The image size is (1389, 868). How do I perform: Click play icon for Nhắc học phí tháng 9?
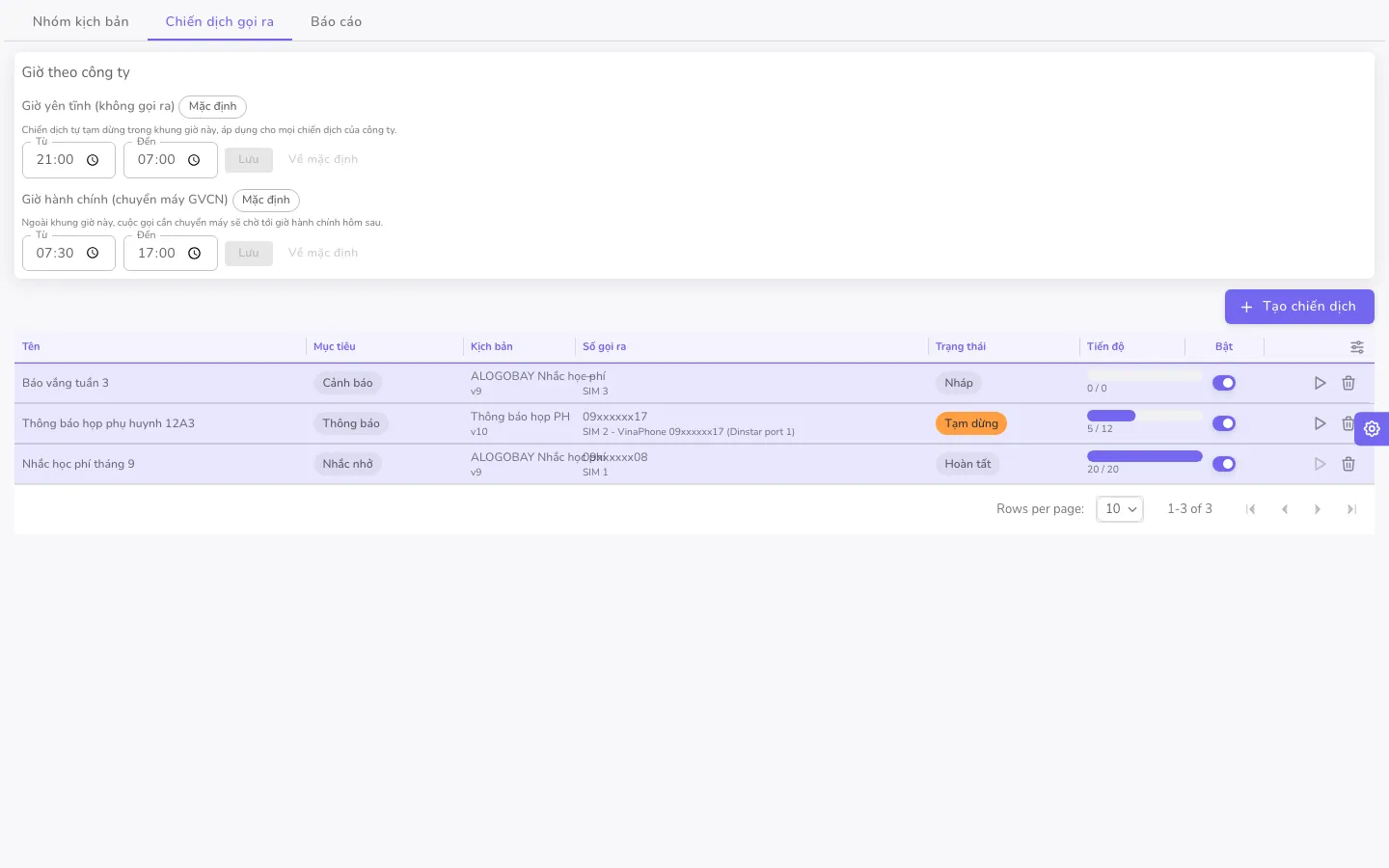coord(1320,464)
